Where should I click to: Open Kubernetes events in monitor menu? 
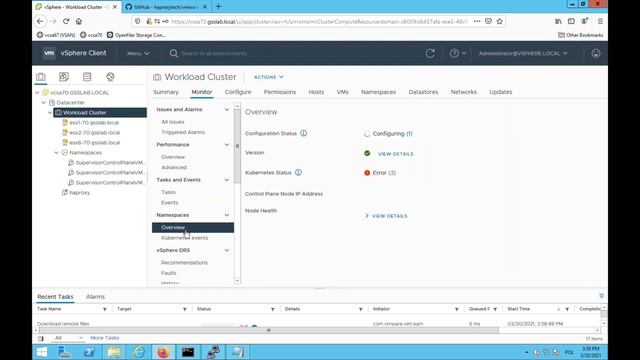click(184, 238)
